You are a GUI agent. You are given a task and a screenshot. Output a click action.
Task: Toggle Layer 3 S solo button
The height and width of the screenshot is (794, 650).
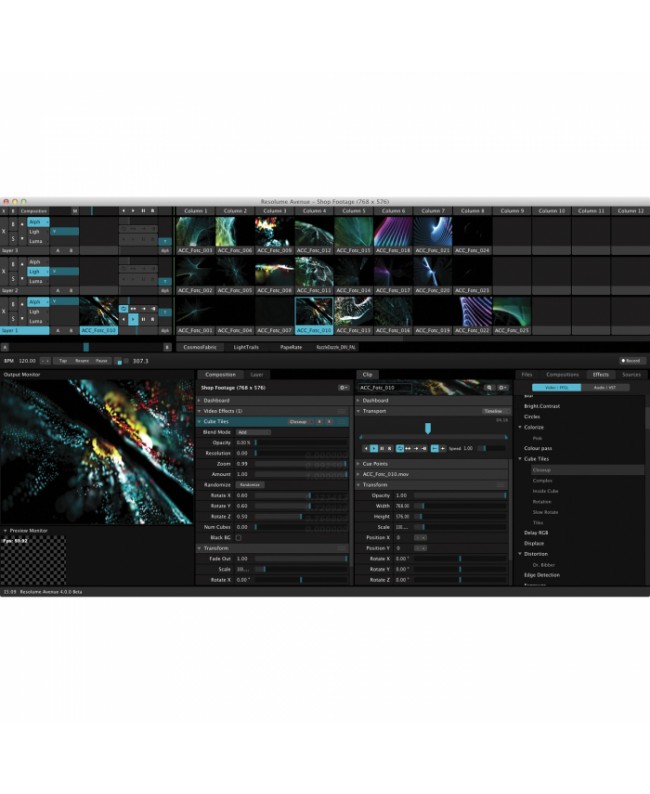click(x=13, y=238)
